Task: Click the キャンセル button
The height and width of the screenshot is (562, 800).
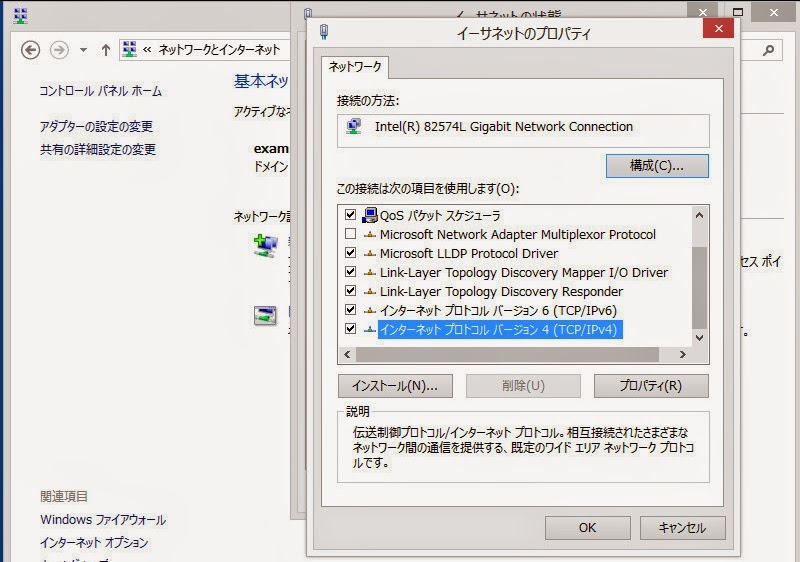Action: pos(683,528)
